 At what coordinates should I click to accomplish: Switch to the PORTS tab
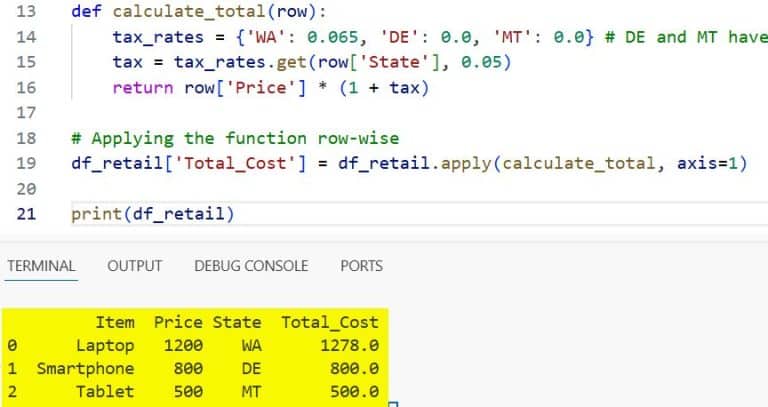[x=361, y=266]
